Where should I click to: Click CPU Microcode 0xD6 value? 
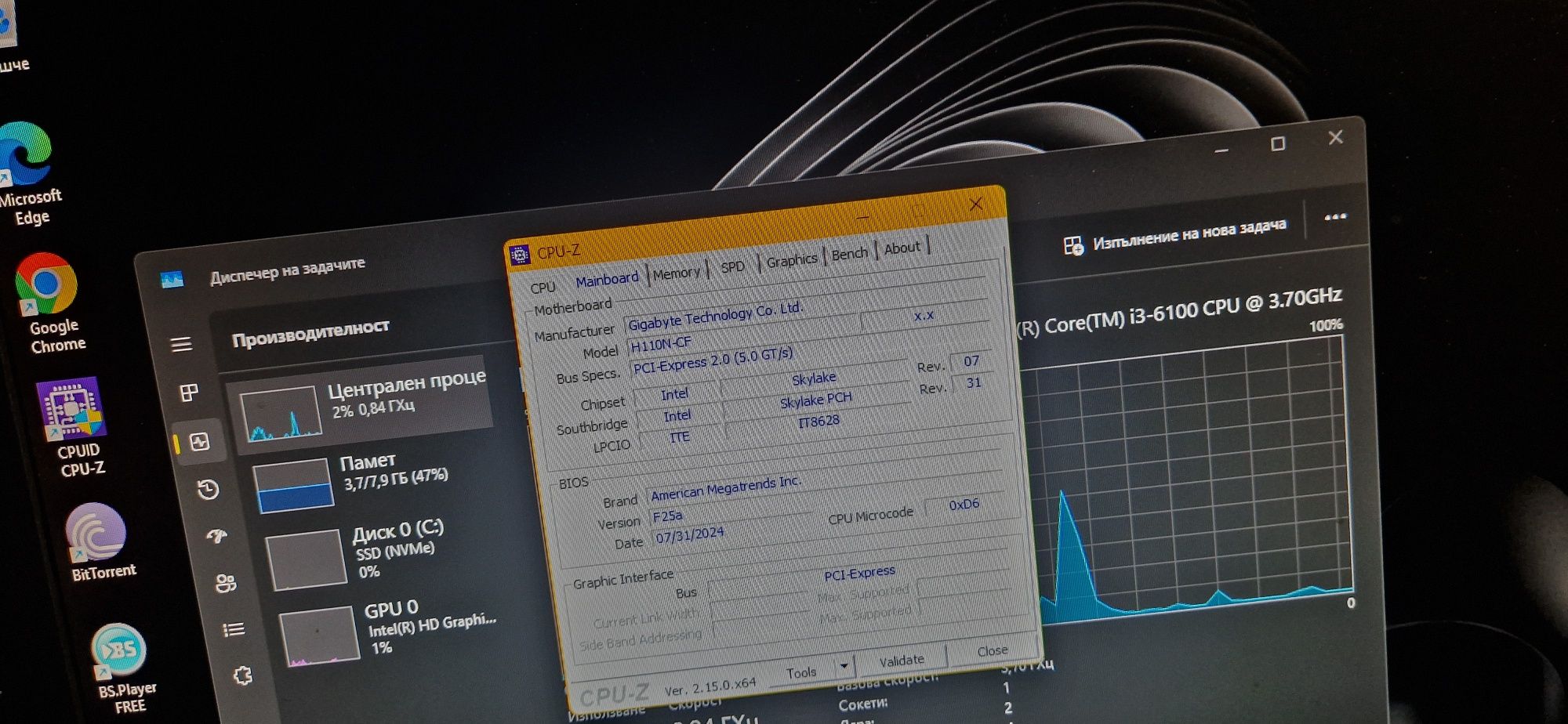(x=964, y=505)
